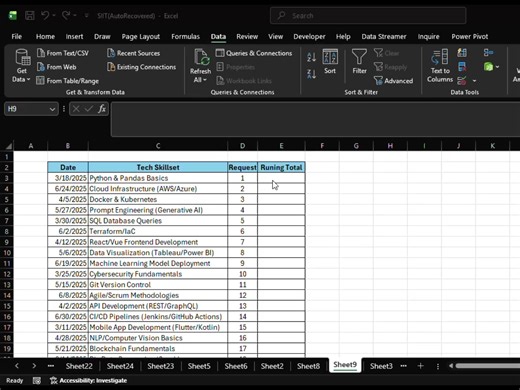
Task: Click the macro recording status icon
Action: tap(37, 380)
